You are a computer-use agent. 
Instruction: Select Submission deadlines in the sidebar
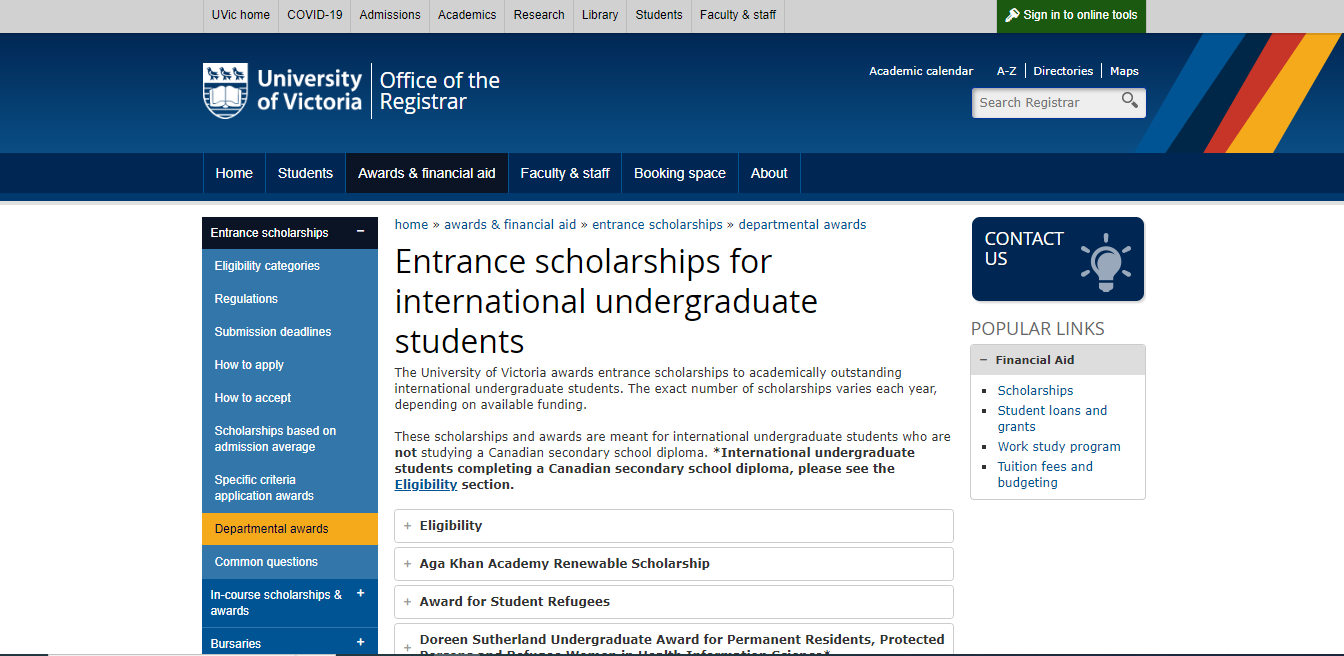(272, 332)
